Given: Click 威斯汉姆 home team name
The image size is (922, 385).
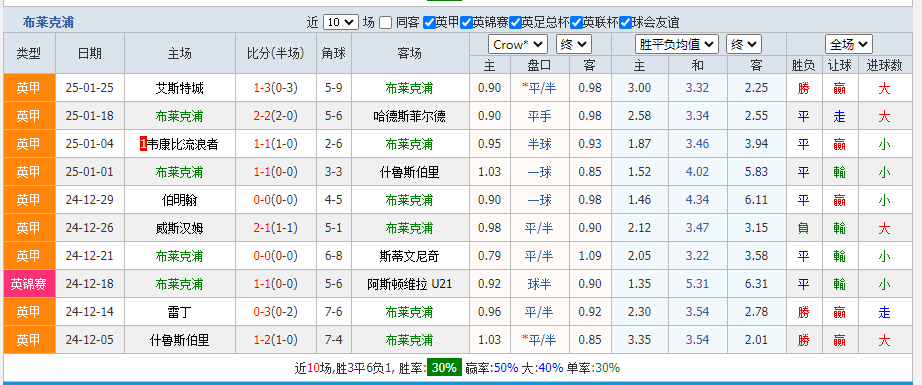Looking at the screenshot, I should (179, 228).
